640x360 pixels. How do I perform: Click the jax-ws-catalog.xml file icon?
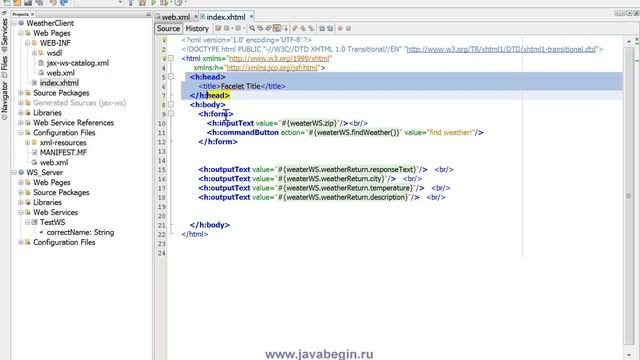(41, 63)
